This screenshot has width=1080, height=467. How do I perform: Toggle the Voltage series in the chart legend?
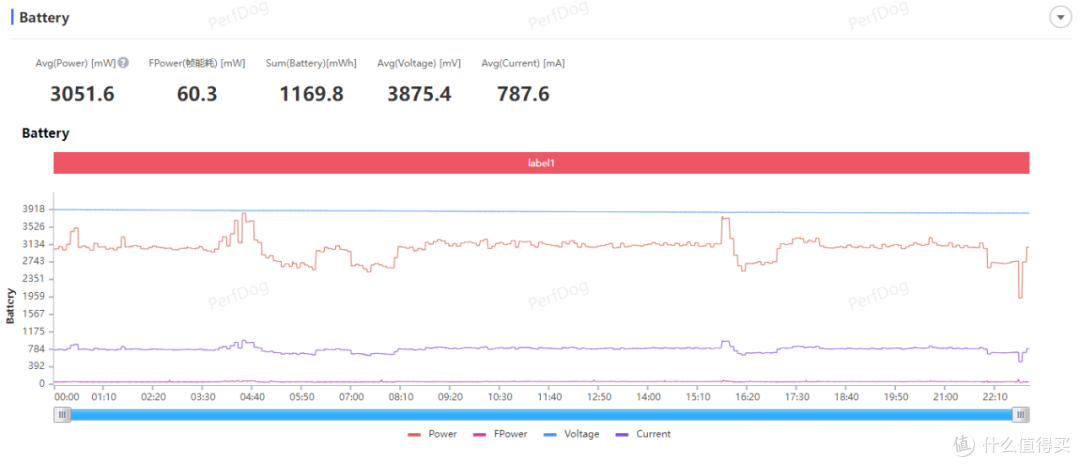(572, 434)
